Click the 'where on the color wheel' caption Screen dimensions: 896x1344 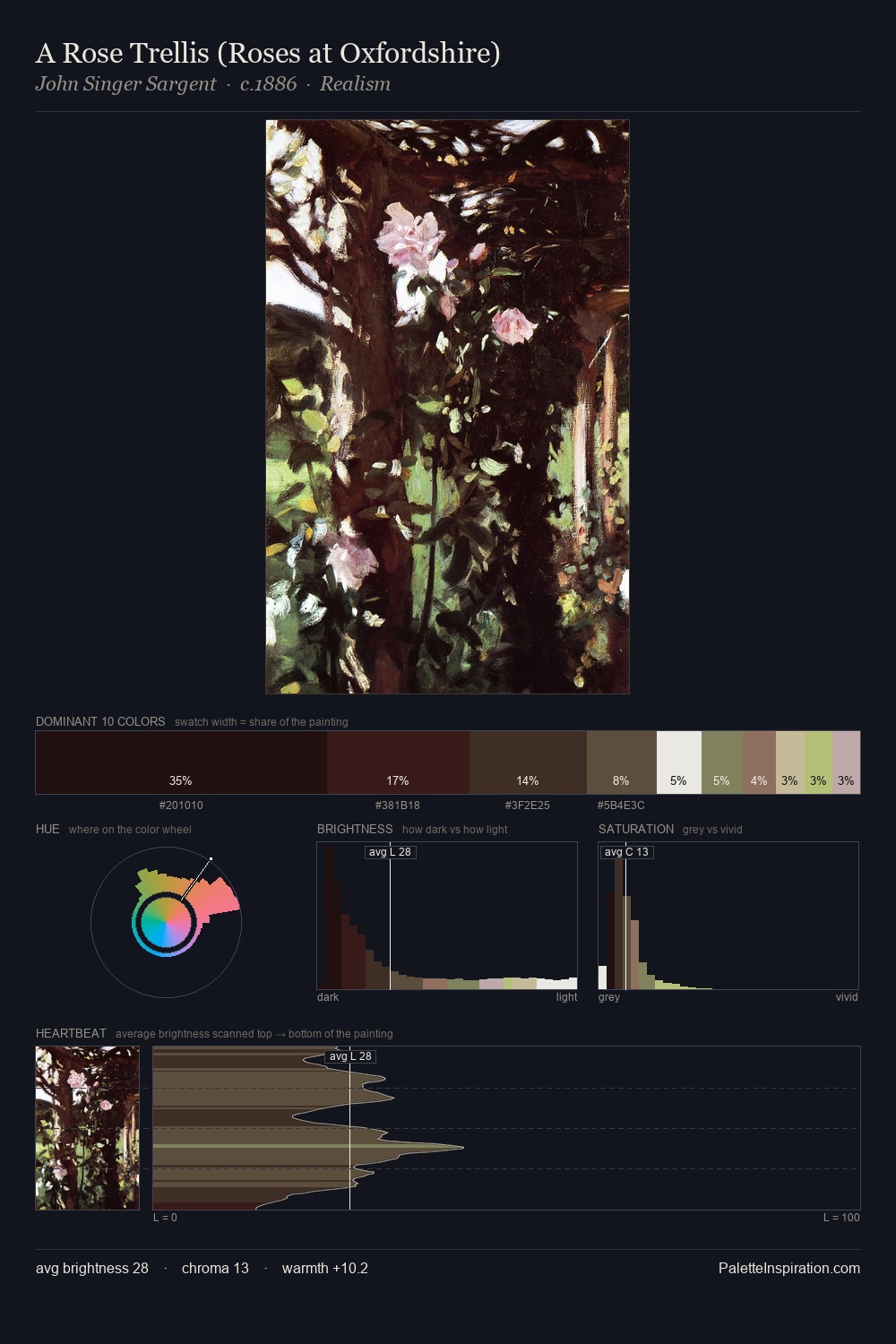130,830
